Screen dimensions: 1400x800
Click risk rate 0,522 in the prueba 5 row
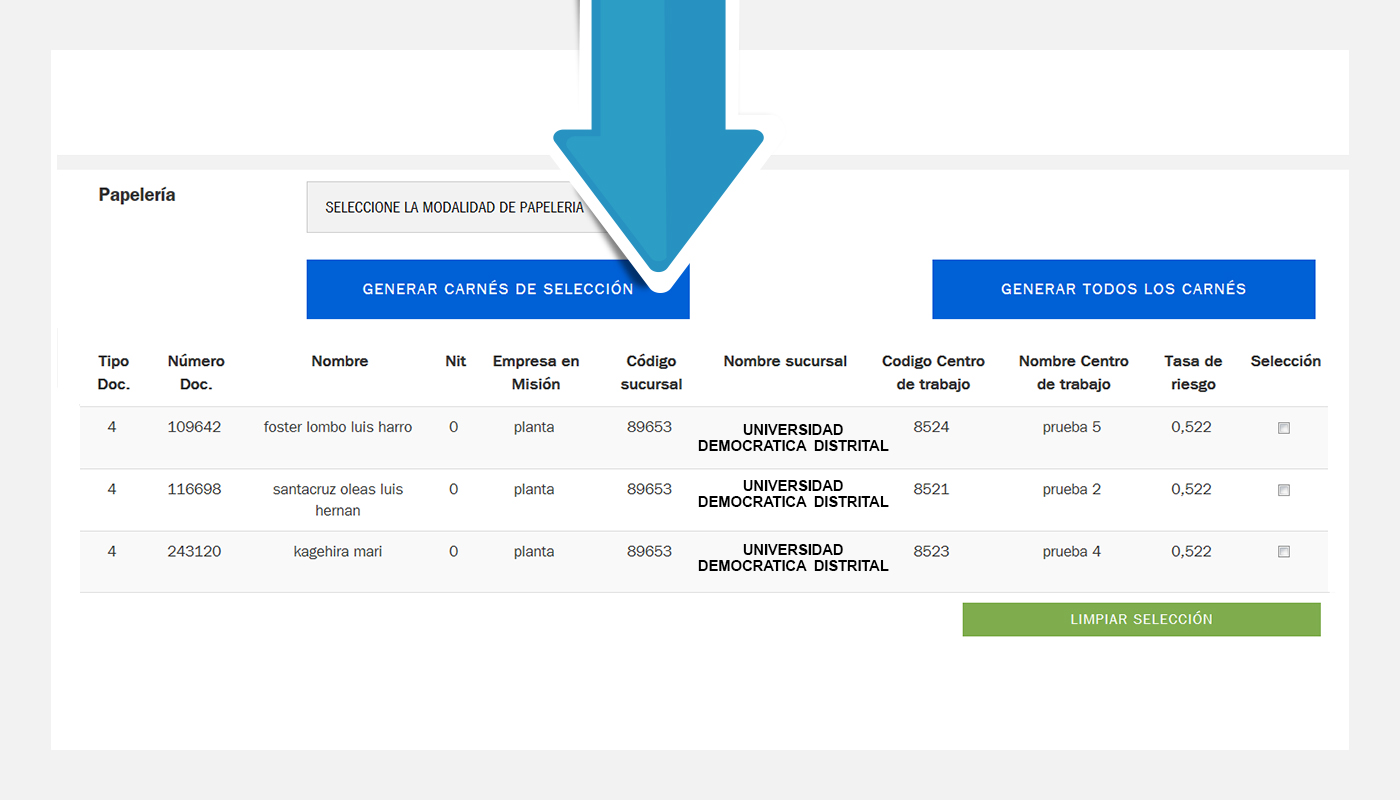pos(1191,427)
